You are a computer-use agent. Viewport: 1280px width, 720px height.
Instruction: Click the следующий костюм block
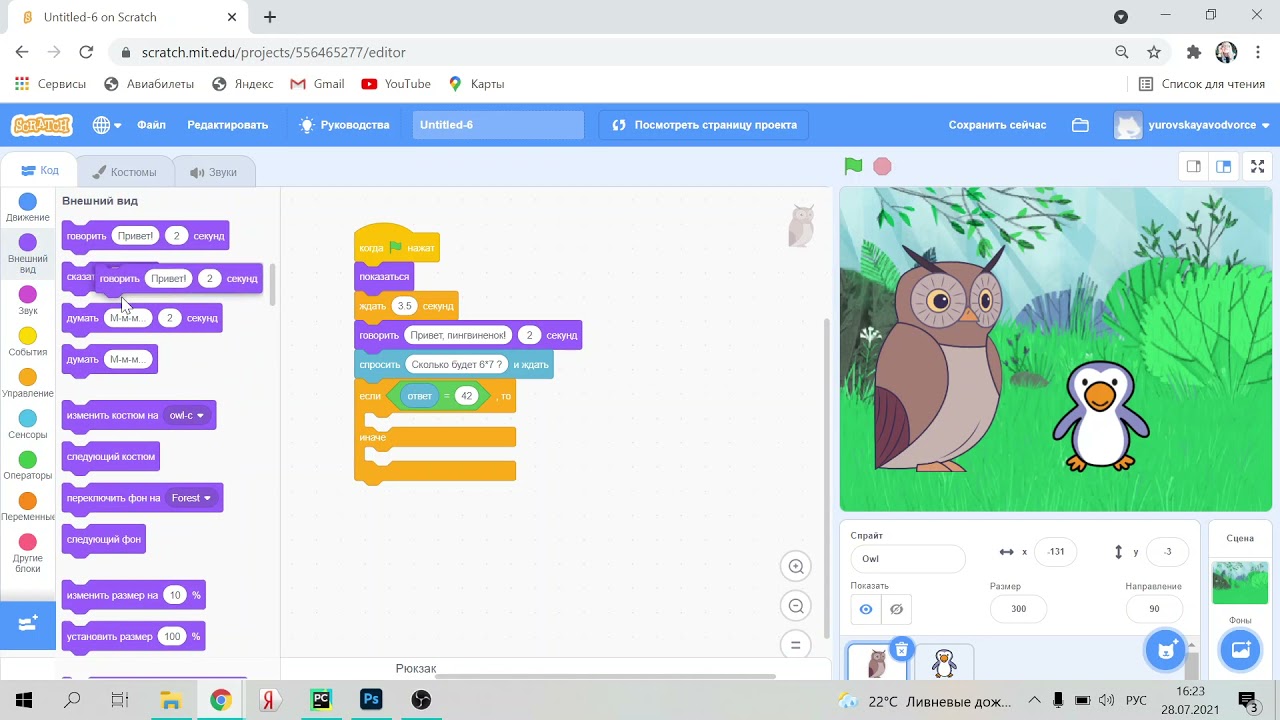(x=110, y=457)
